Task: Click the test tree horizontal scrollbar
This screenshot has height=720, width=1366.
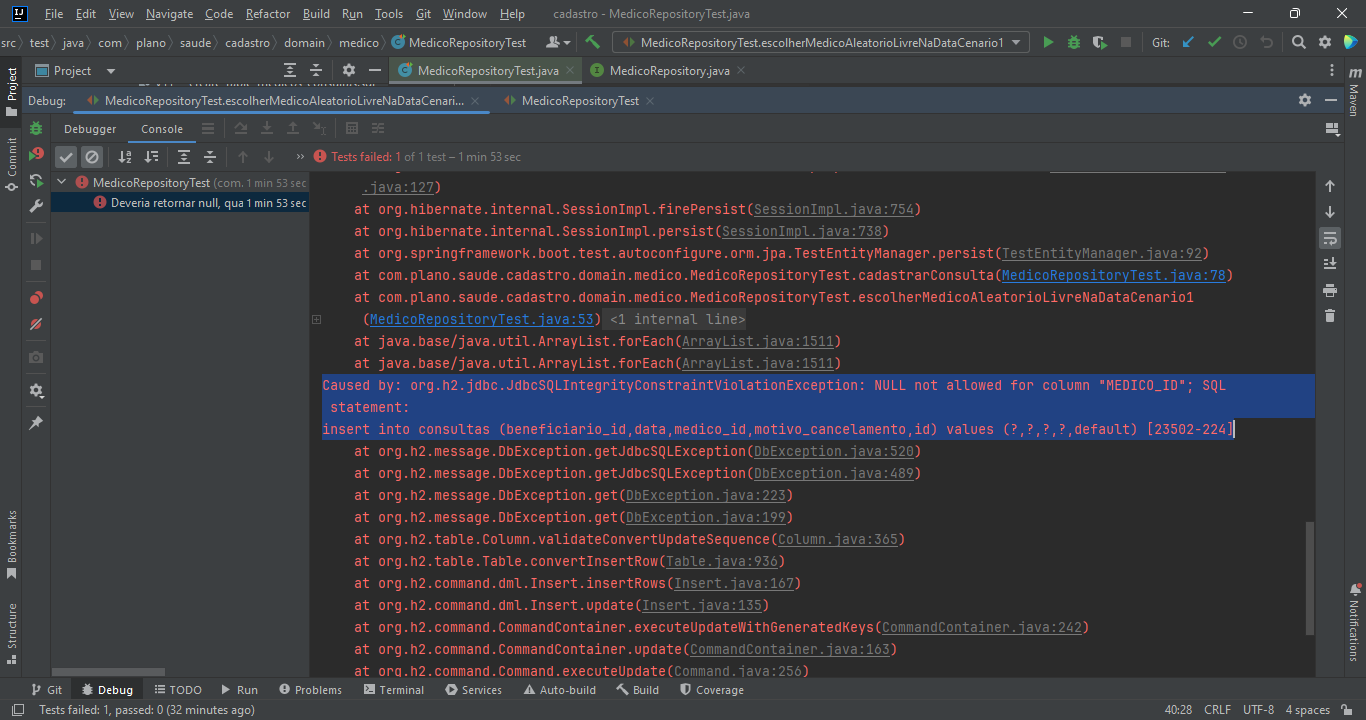Action: [x=110, y=672]
